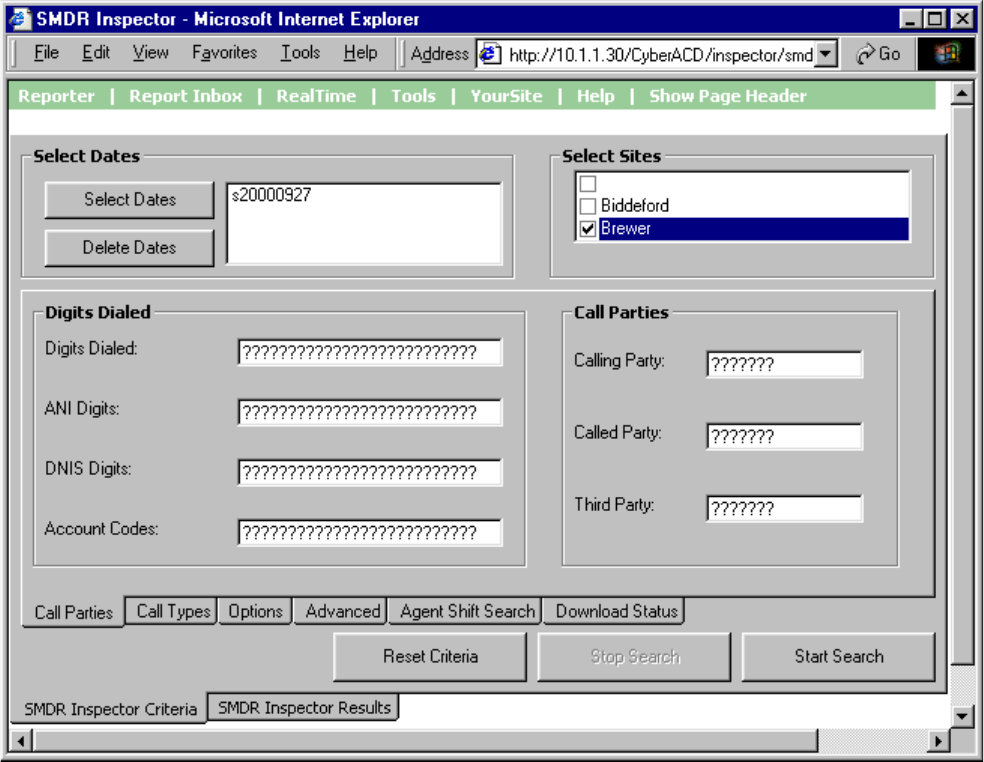Image resolution: width=984 pixels, height=762 pixels.
Task: Click the DNIS Digits input field
Action: tap(370, 473)
